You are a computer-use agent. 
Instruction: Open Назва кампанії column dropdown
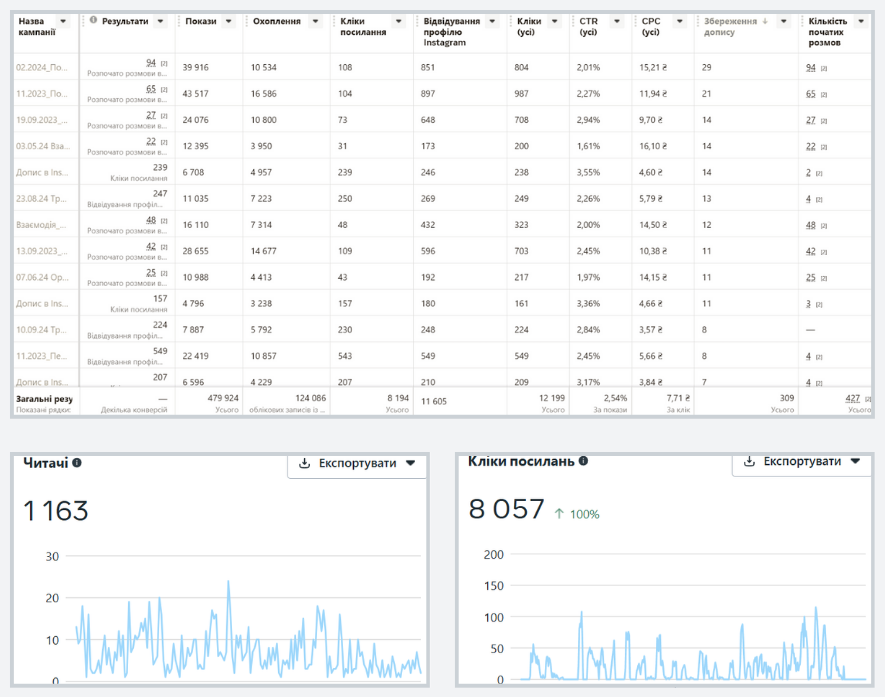pos(64,21)
